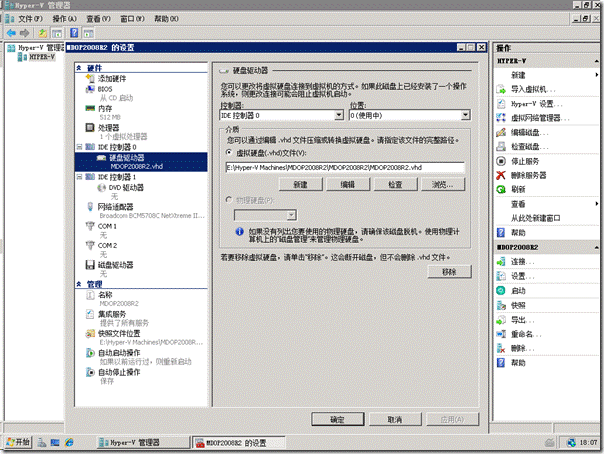This screenshot has width=604, height=454.
Task: Select 网络适配器 network adapter
Action: [115, 207]
